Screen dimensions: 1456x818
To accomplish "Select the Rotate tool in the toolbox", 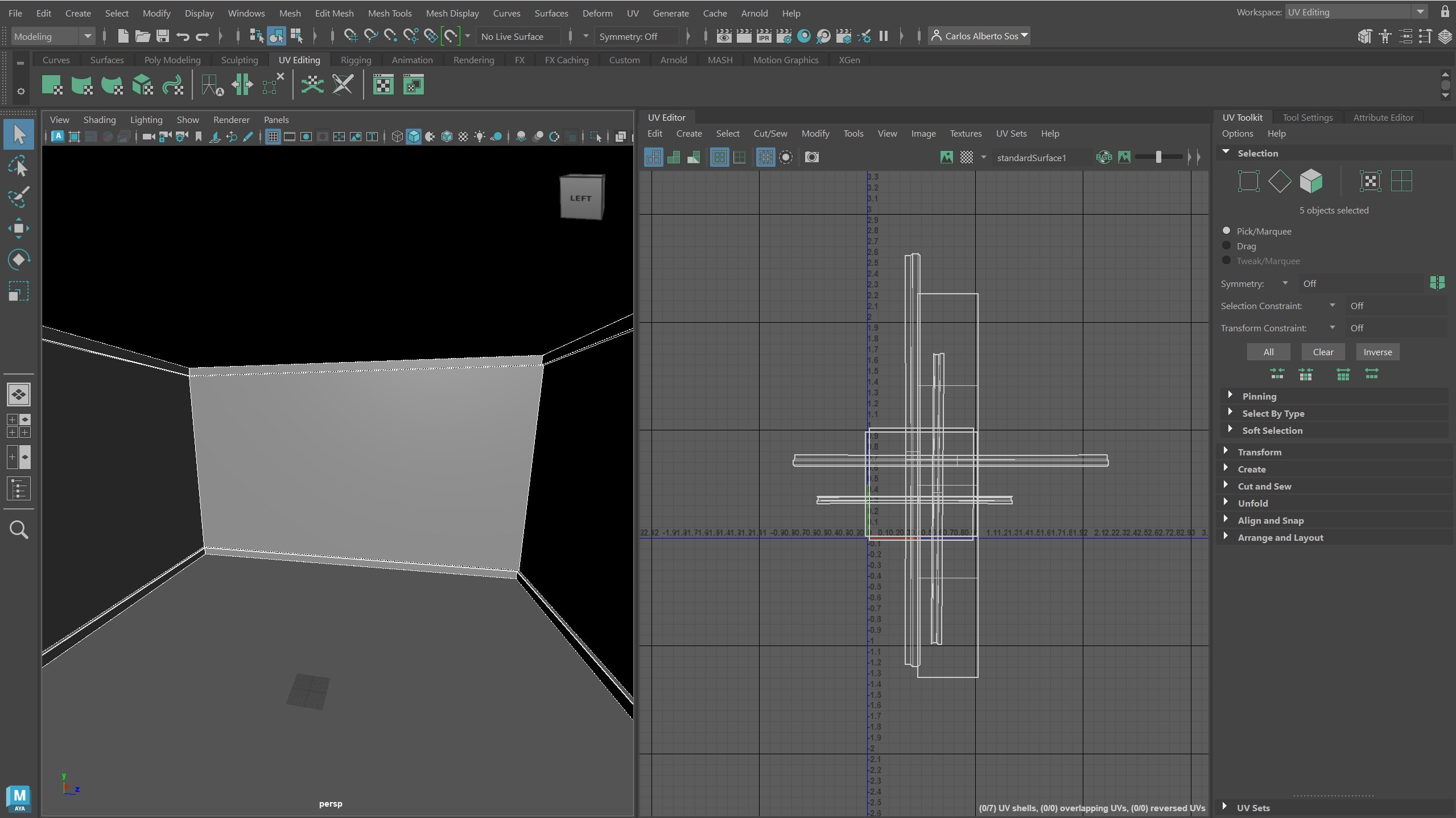I will pos(19,260).
